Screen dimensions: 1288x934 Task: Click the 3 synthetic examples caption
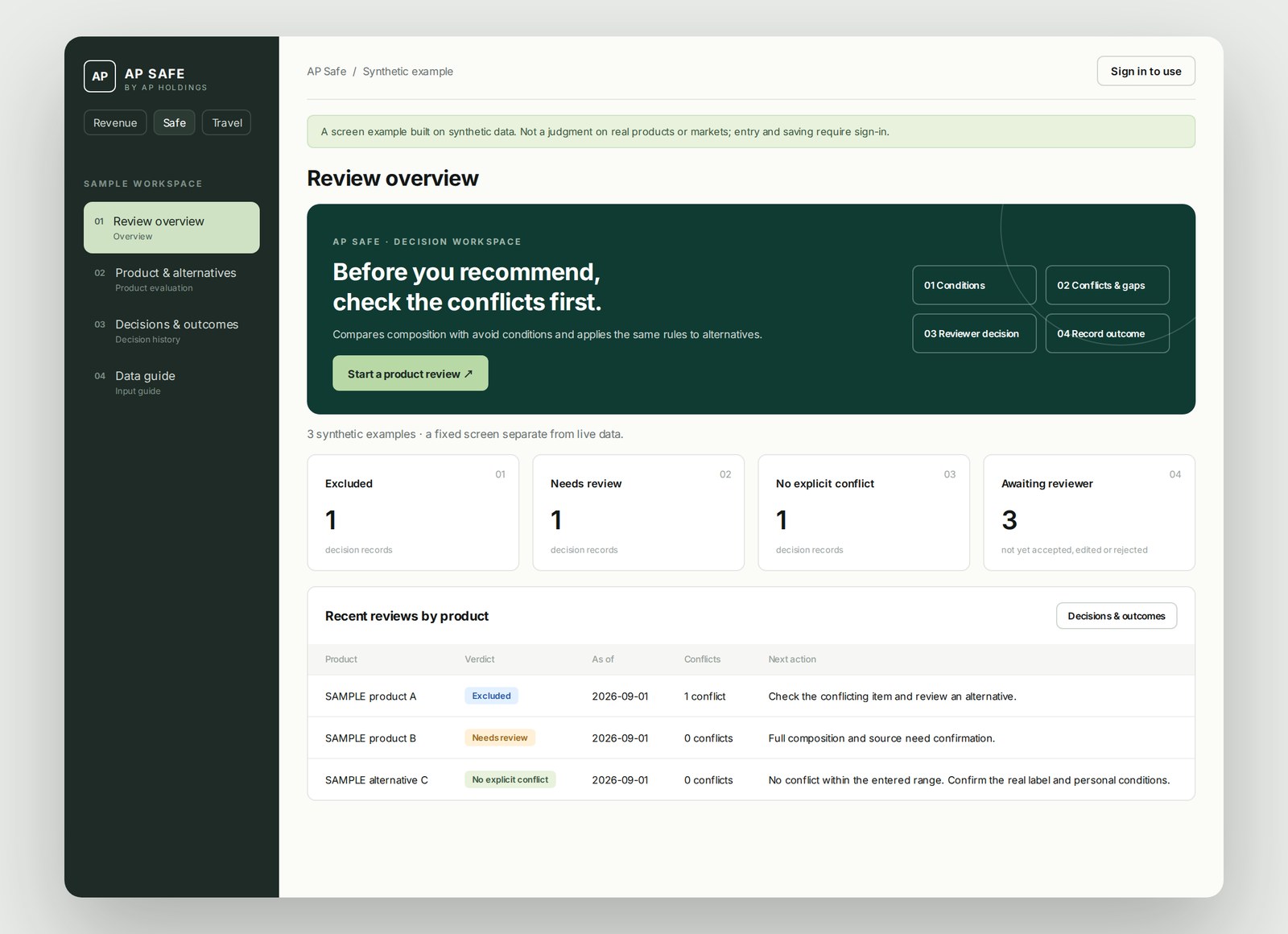pos(465,434)
